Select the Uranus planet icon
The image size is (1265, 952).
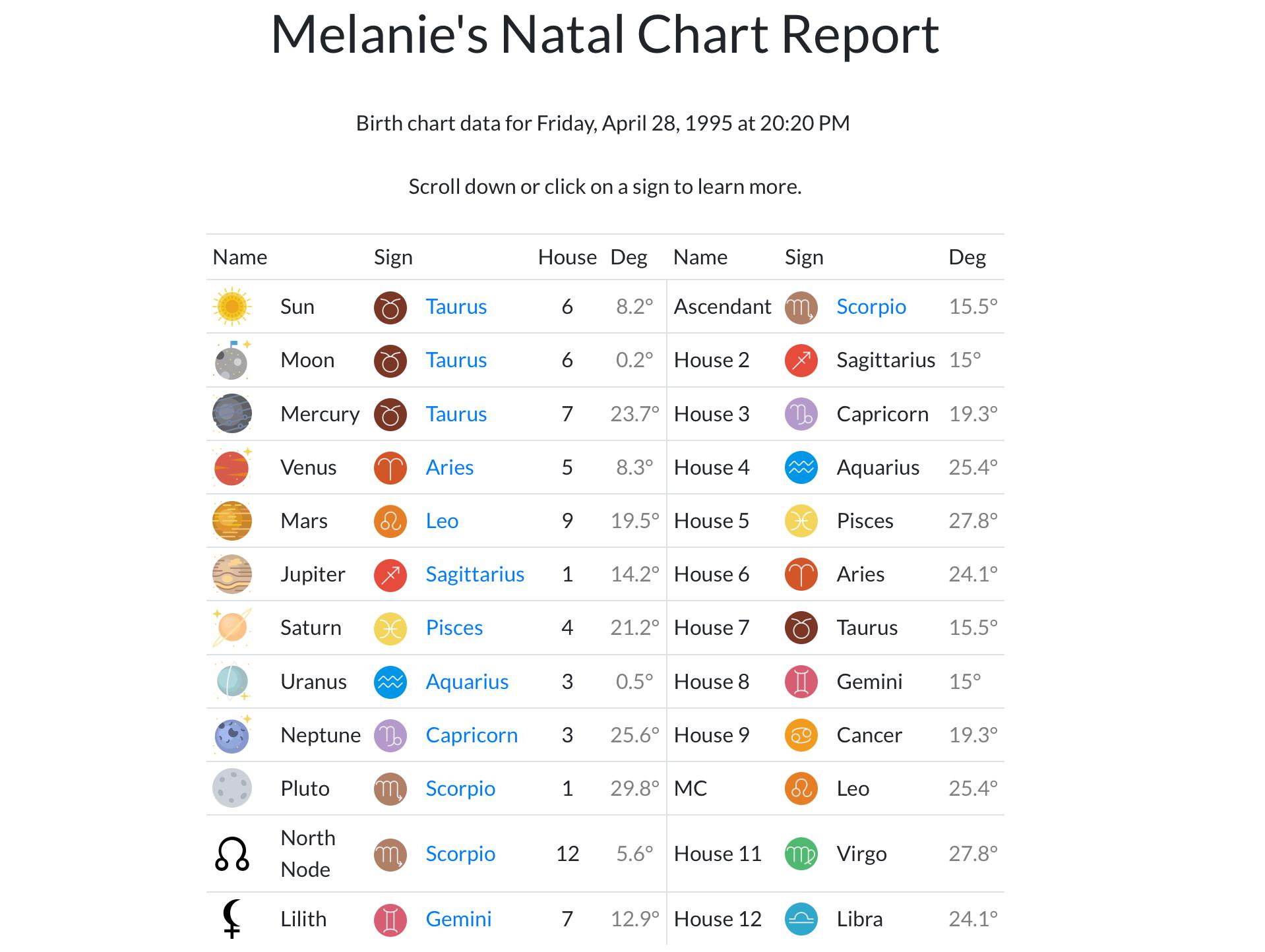tap(232, 682)
